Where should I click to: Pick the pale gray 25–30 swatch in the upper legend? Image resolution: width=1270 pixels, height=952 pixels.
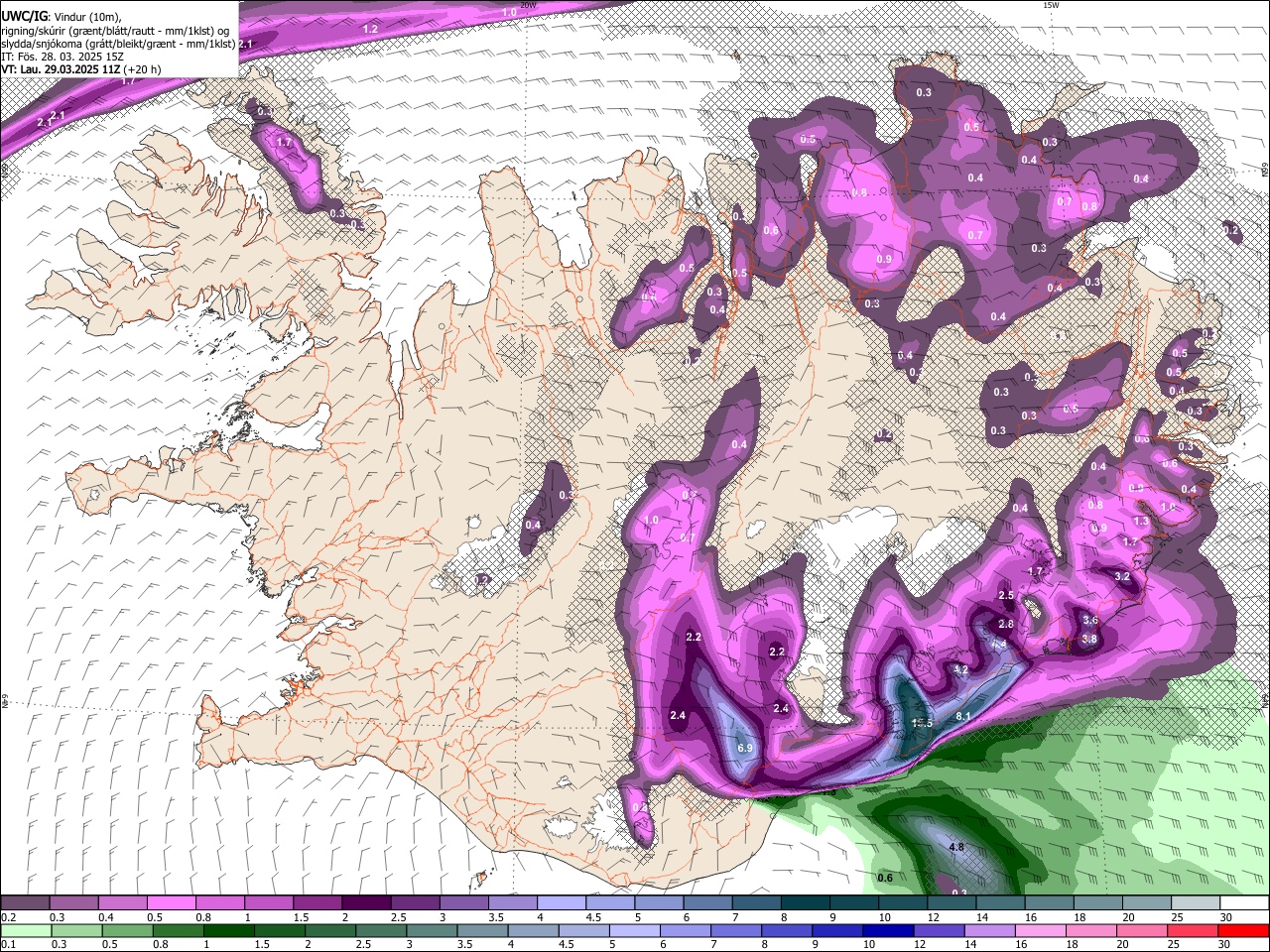coord(1196,902)
